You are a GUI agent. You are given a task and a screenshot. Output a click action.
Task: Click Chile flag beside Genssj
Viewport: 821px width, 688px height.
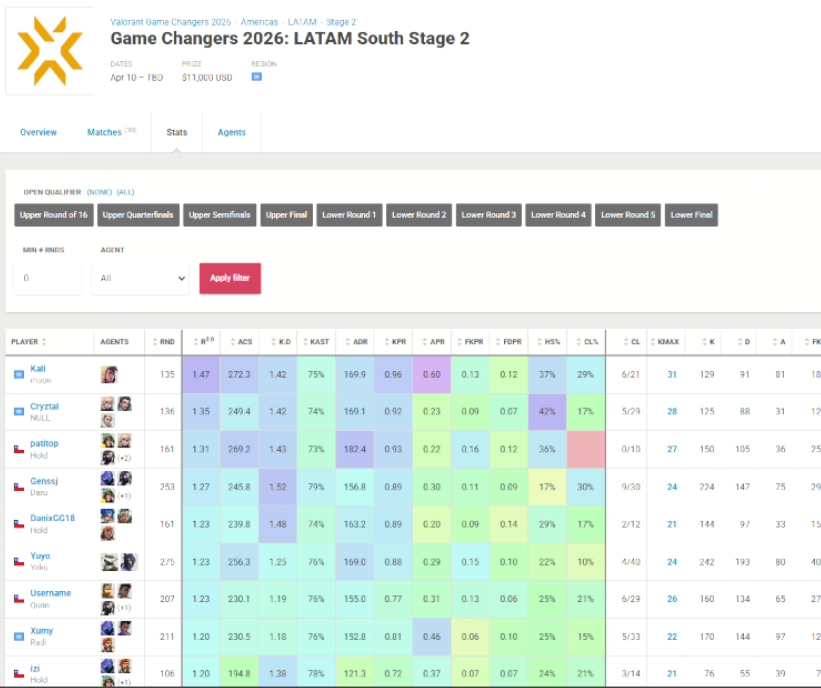pyautogui.click(x=19, y=487)
